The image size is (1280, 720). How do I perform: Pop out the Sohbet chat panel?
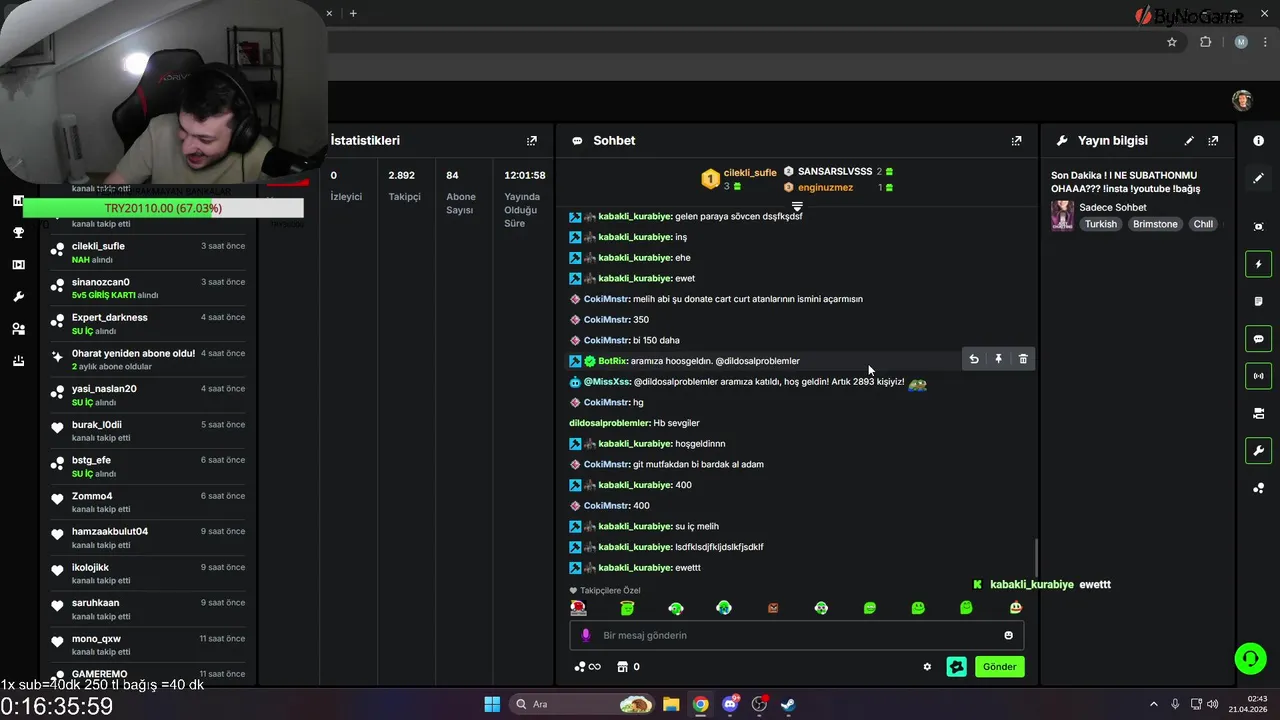click(1016, 141)
